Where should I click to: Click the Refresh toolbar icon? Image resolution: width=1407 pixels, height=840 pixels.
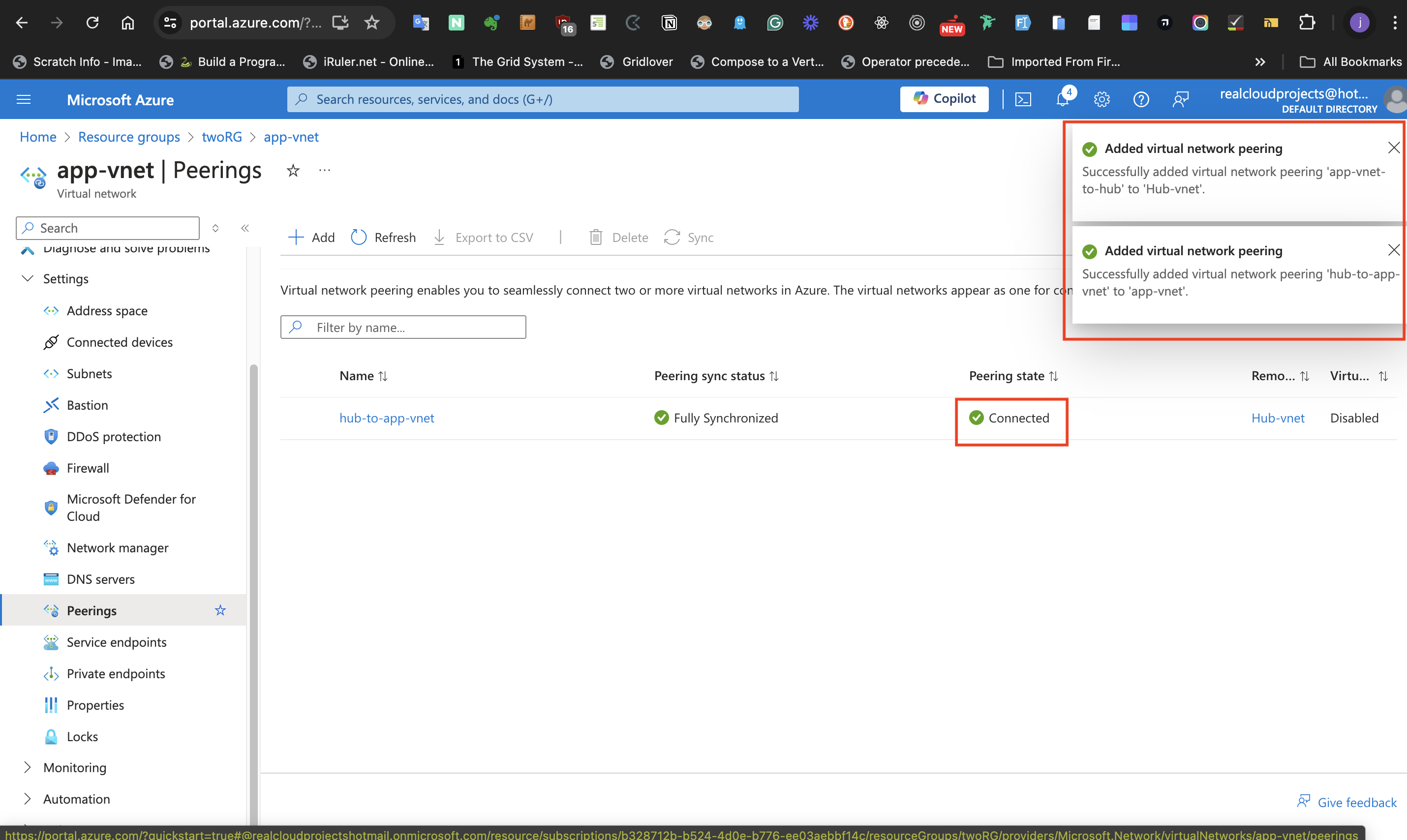[359, 237]
